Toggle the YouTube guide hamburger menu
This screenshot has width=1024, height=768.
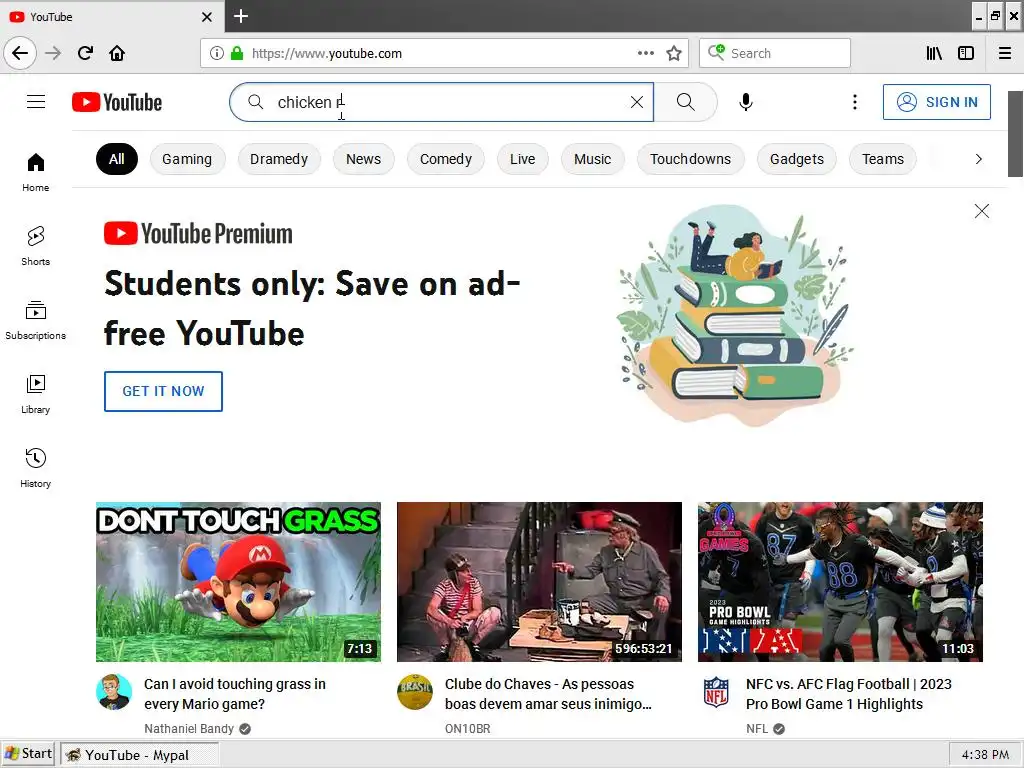[x=36, y=102]
